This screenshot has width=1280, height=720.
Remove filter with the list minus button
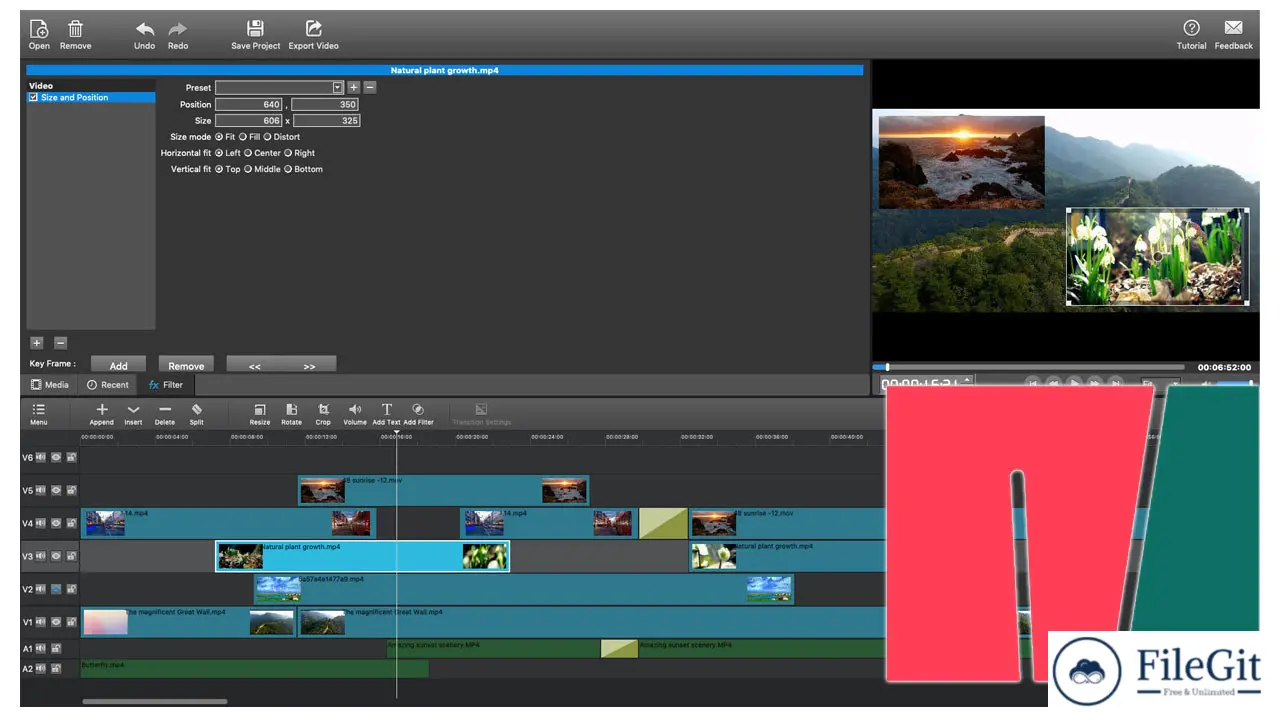[x=60, y=343]
